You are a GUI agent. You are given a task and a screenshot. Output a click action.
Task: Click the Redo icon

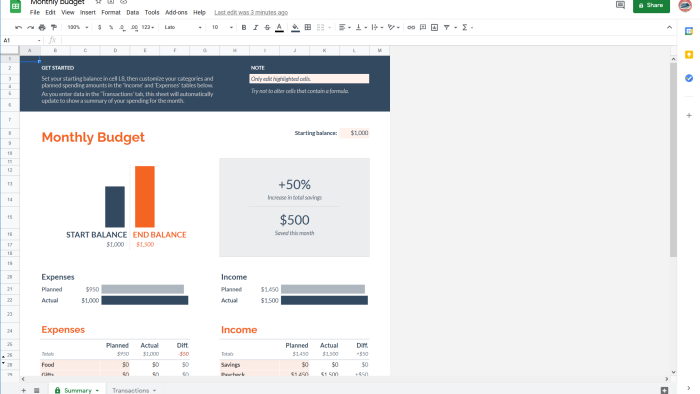(30, 28)
